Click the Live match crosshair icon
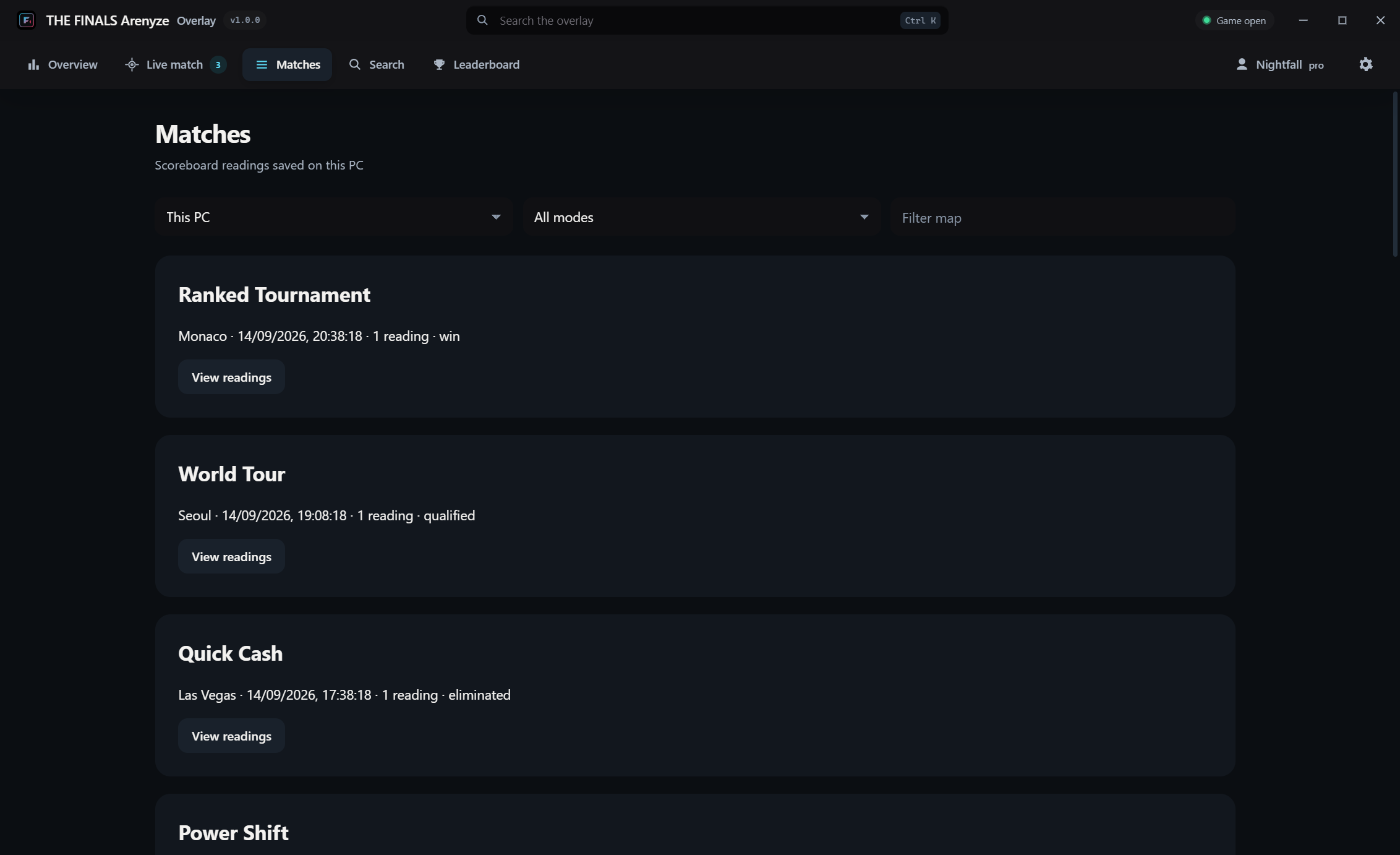The height and width of the screenshot is (855, 1400). (132, 64)
